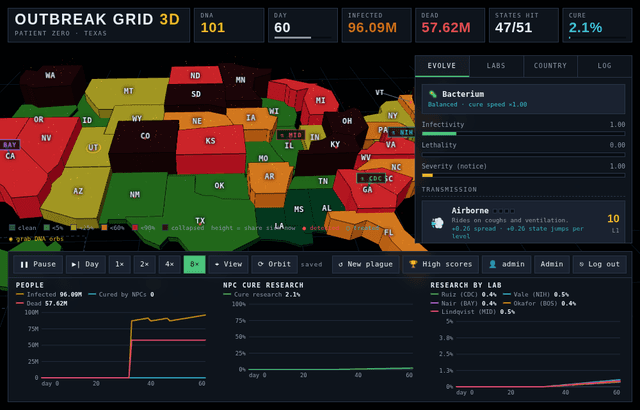Select Arkansas on the map
Viewport: 640px width, 410px height.
coord(269,176)
